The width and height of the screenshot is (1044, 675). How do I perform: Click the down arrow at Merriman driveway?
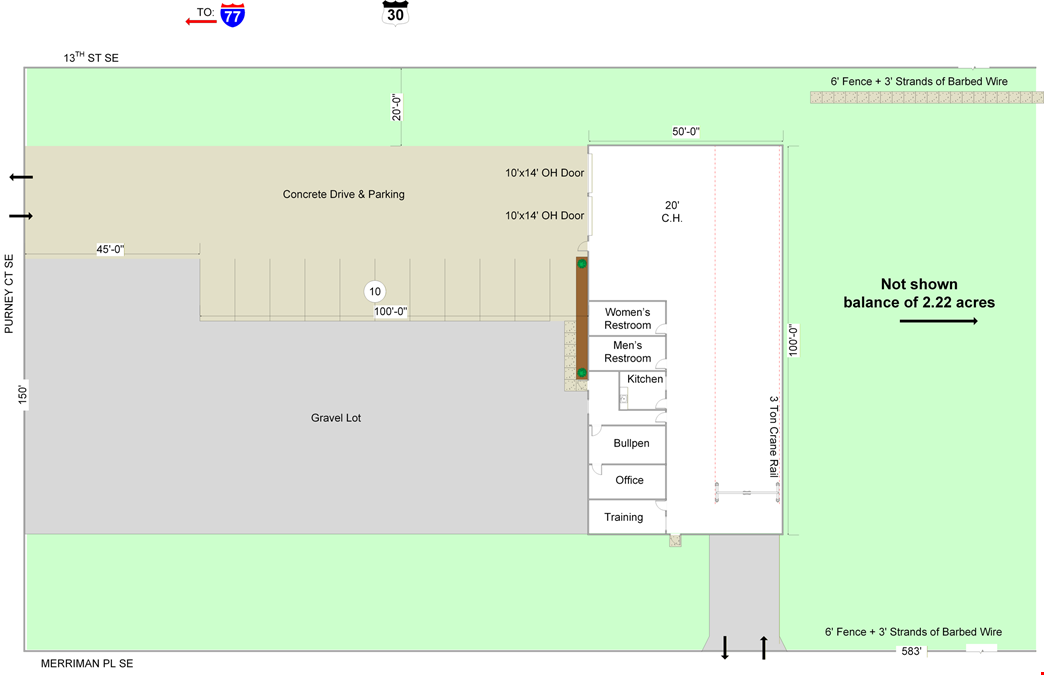725,648
